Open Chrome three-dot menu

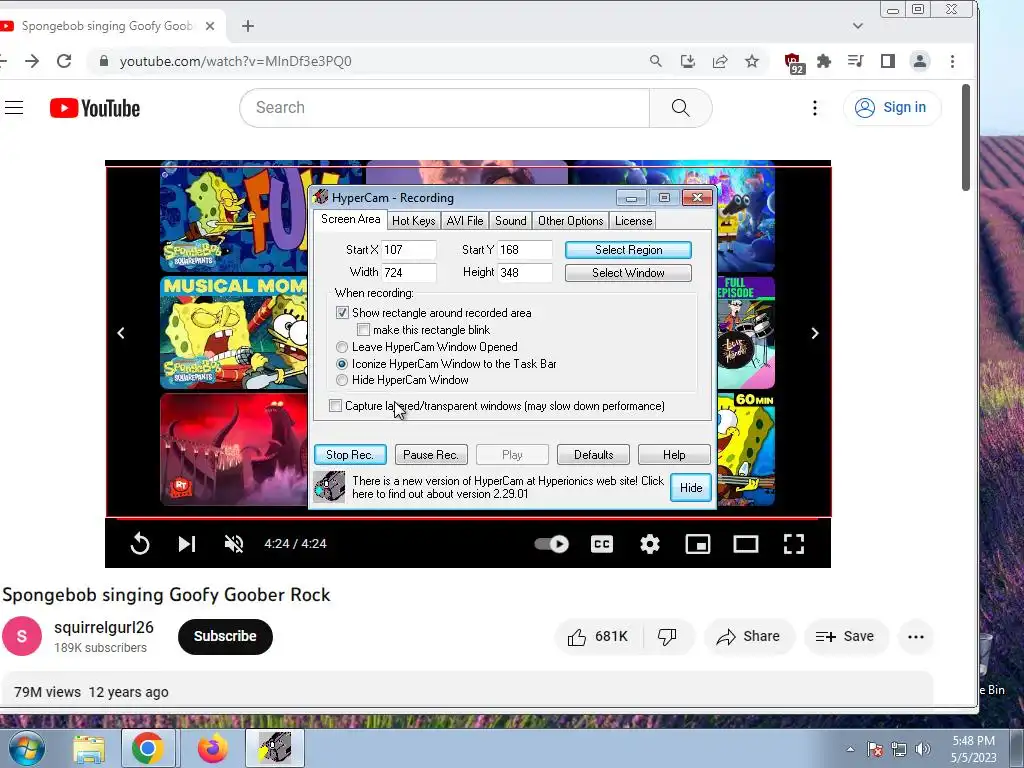(x=952, y=61)
